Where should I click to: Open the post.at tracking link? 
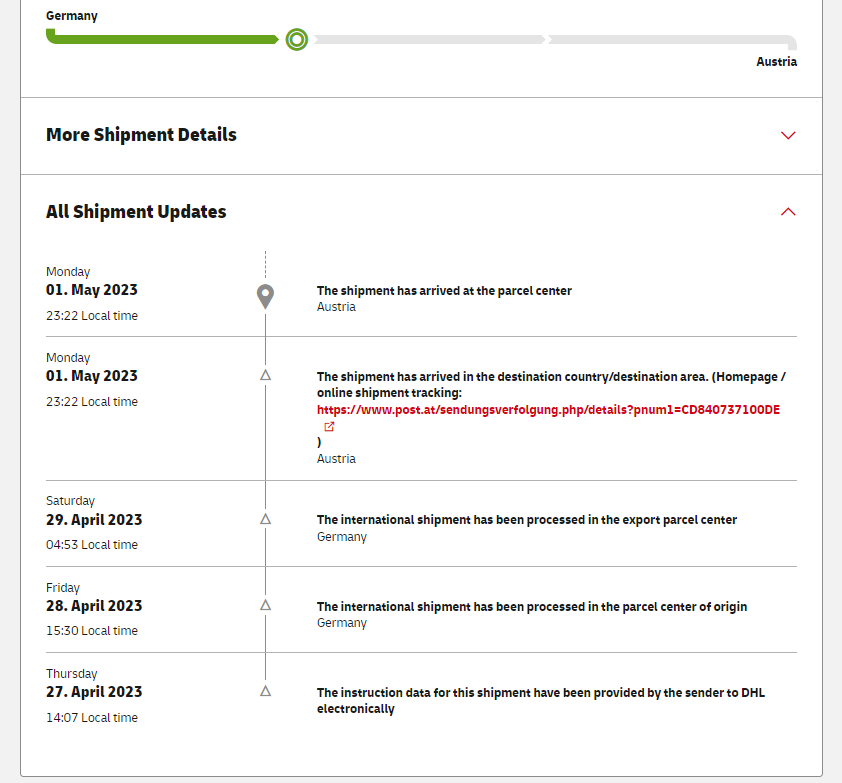pyautogui.click(x=548, y=410)
